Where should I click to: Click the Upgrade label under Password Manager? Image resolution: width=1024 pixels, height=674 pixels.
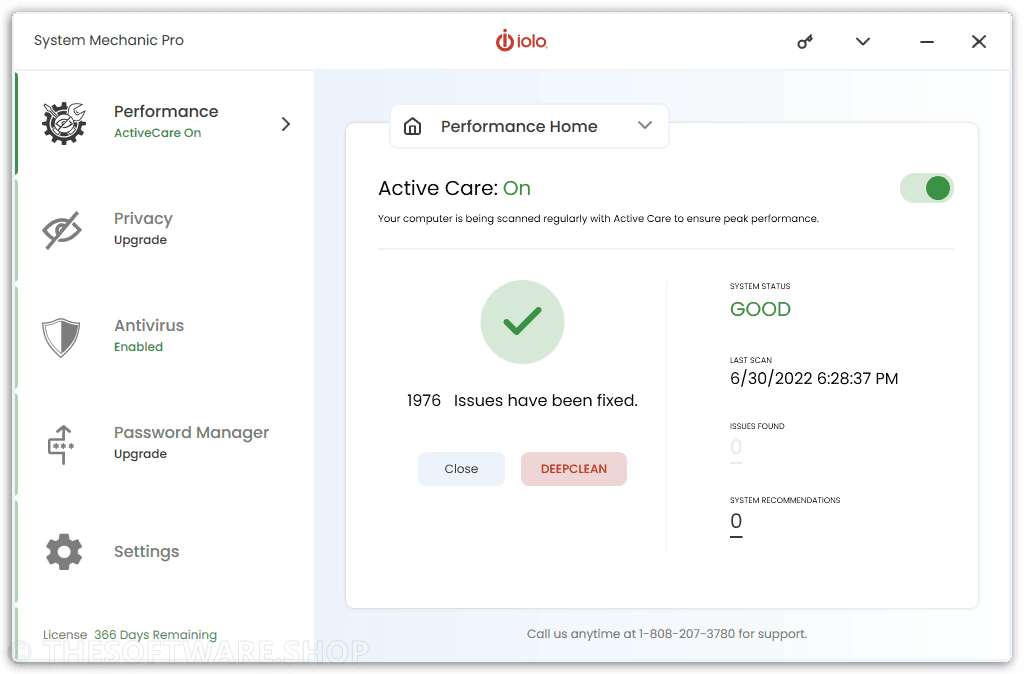140,454
